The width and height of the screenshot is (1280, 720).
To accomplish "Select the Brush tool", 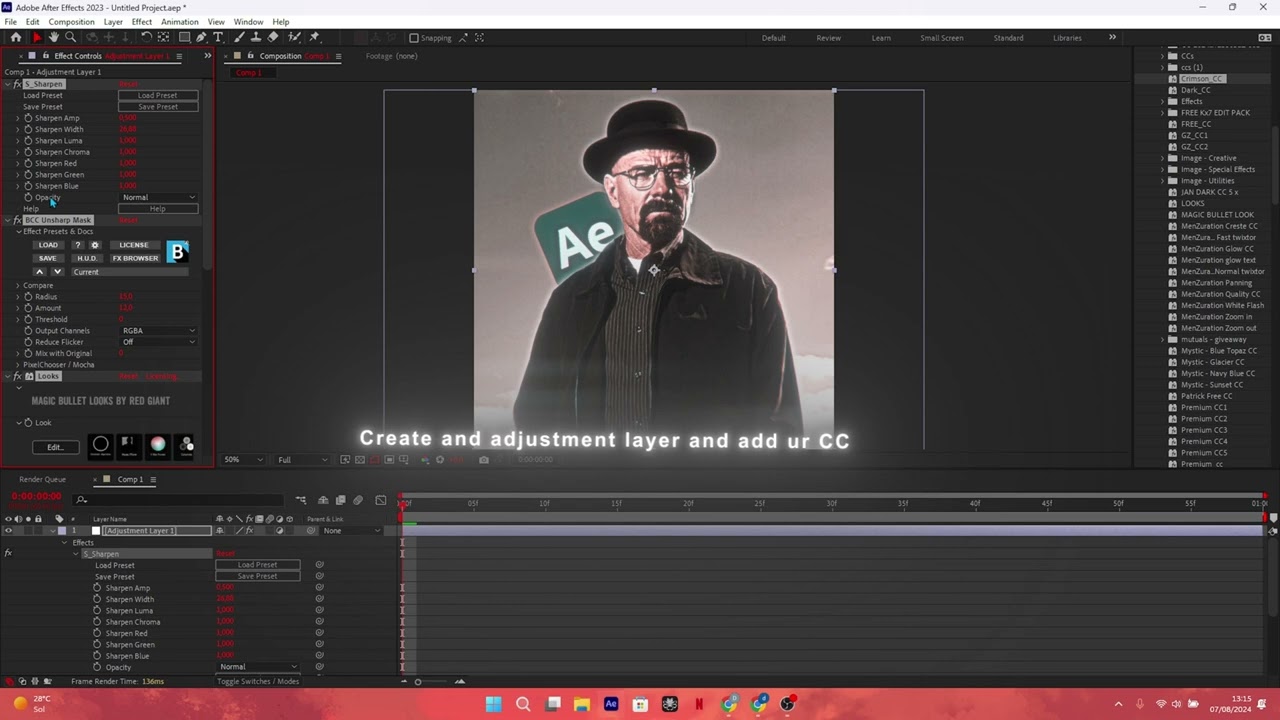I will 240,38.
